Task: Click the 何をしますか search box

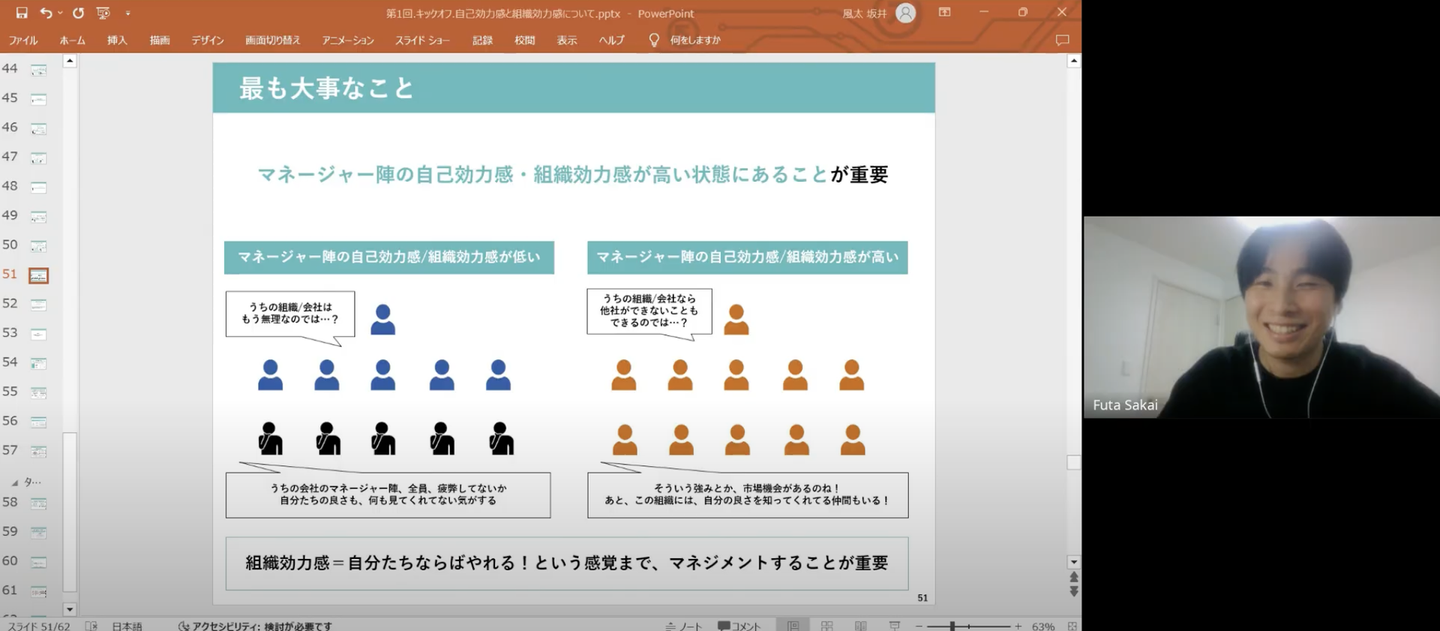Action: 695,40
